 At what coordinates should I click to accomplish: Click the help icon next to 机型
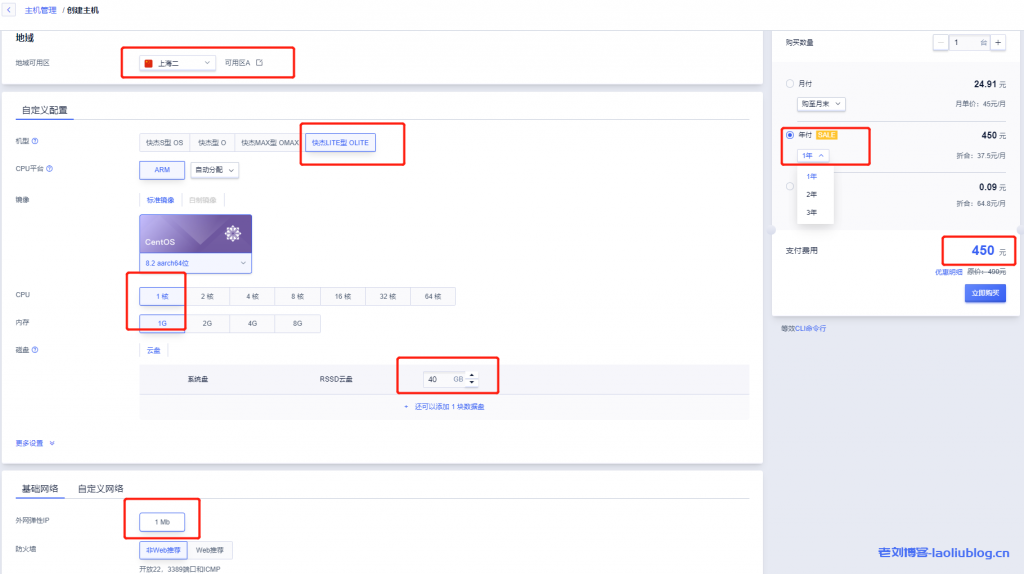point(35,142)
